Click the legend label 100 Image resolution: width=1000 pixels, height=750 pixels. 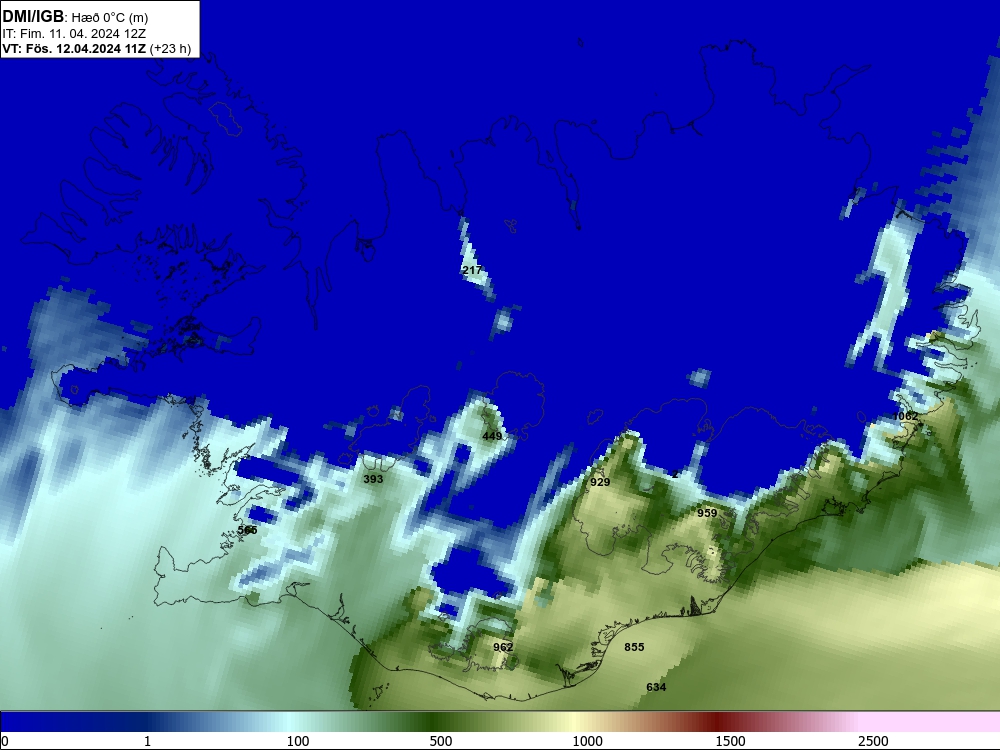click(x=298, y=741)
